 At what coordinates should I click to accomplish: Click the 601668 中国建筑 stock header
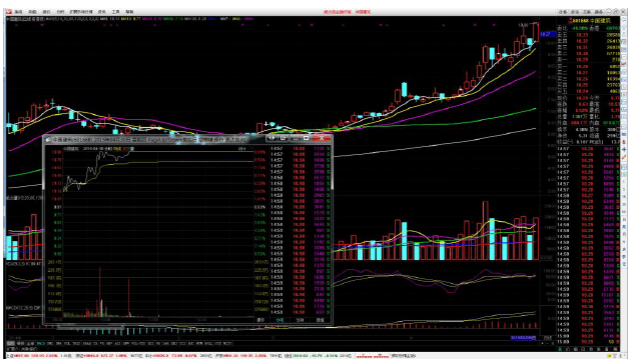coord(589,21)
